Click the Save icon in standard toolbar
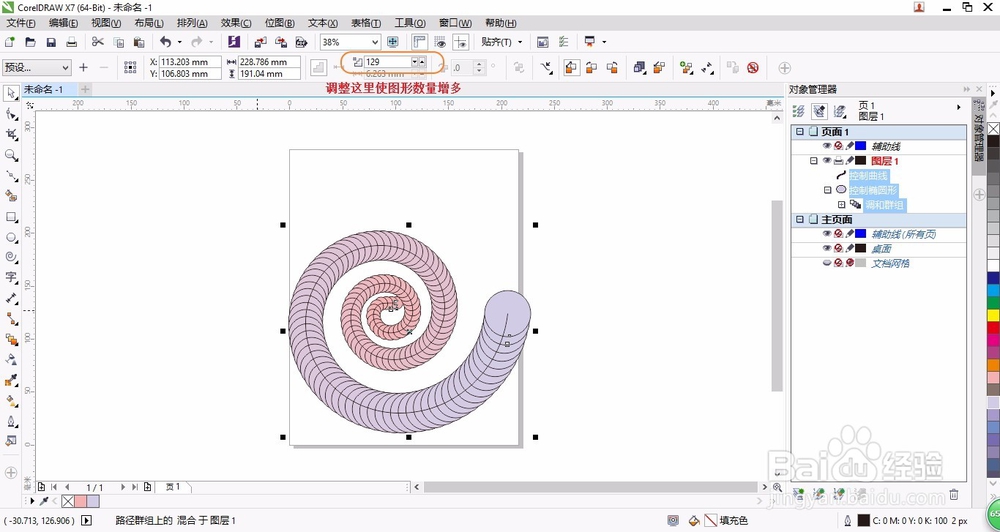Viewport: 1000px width, 532px height. click(x=51, y=42)
